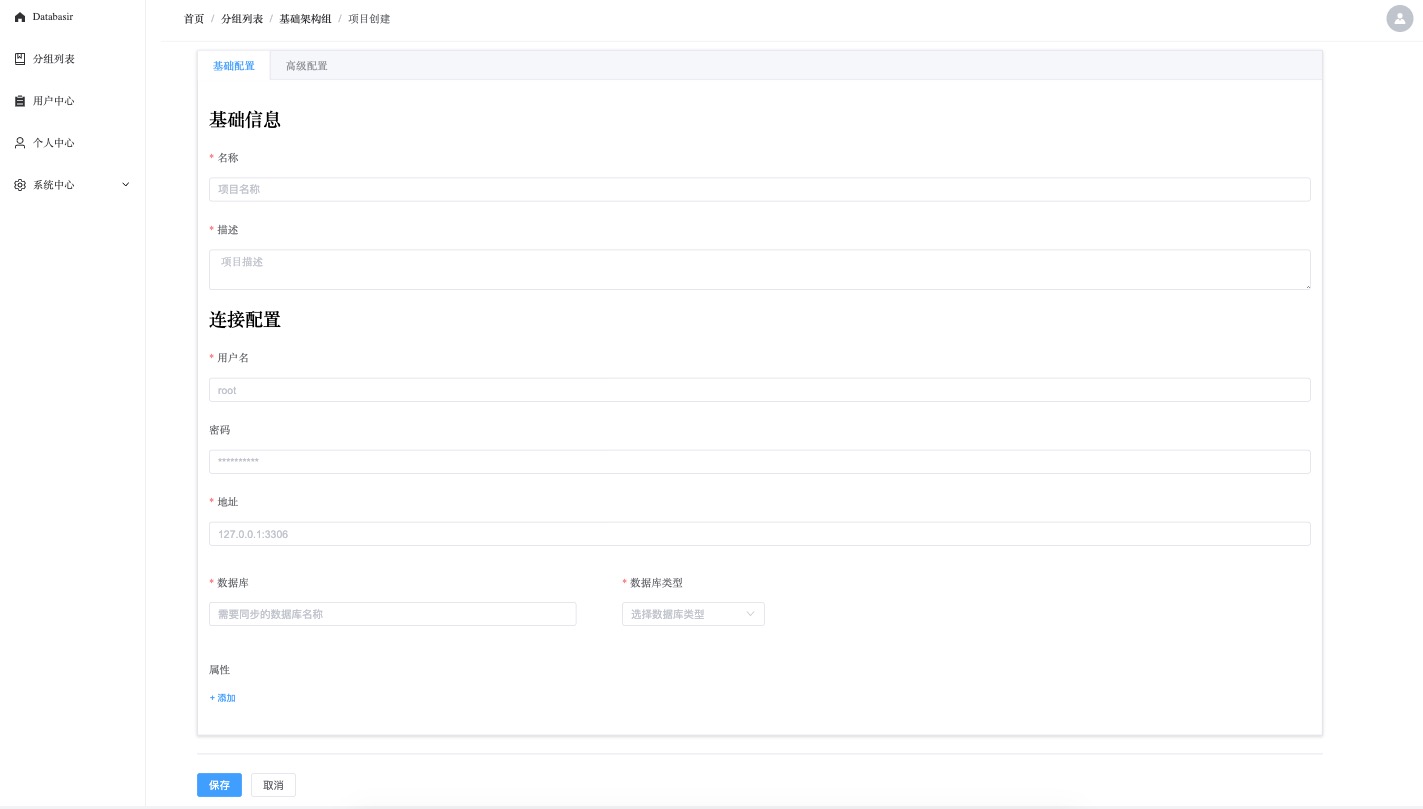
Task: Go to 基础架构组 in the breadcrumb
Action: click(305, 19)
